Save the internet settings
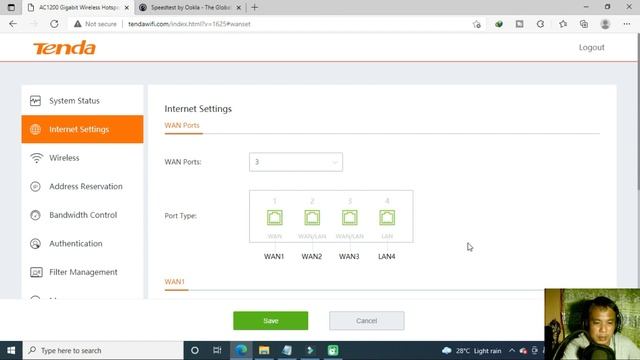The width and height of the screenshot is (640, 360). (271, 321)
